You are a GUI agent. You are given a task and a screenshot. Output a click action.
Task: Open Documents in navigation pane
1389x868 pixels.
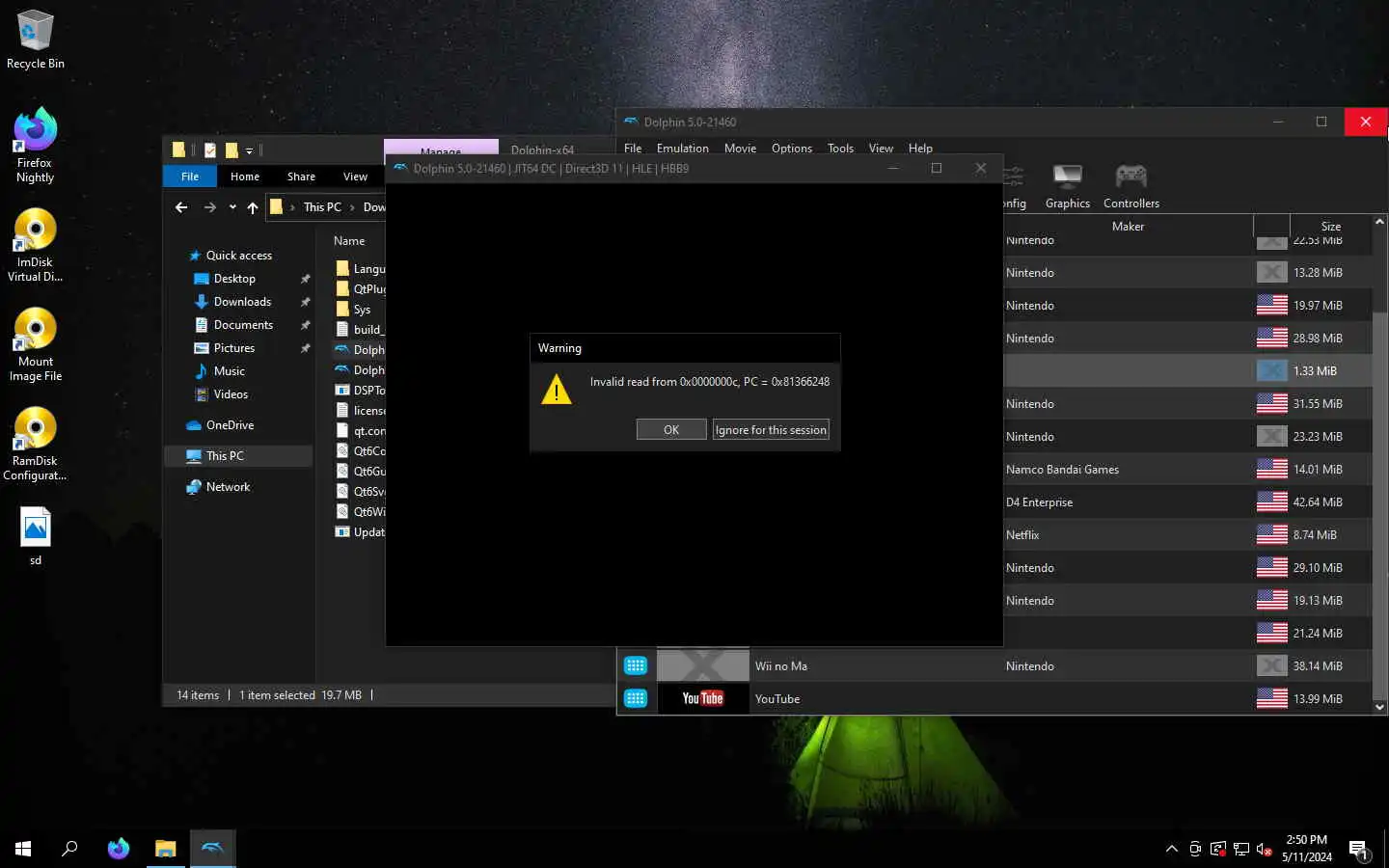(243, 325)
